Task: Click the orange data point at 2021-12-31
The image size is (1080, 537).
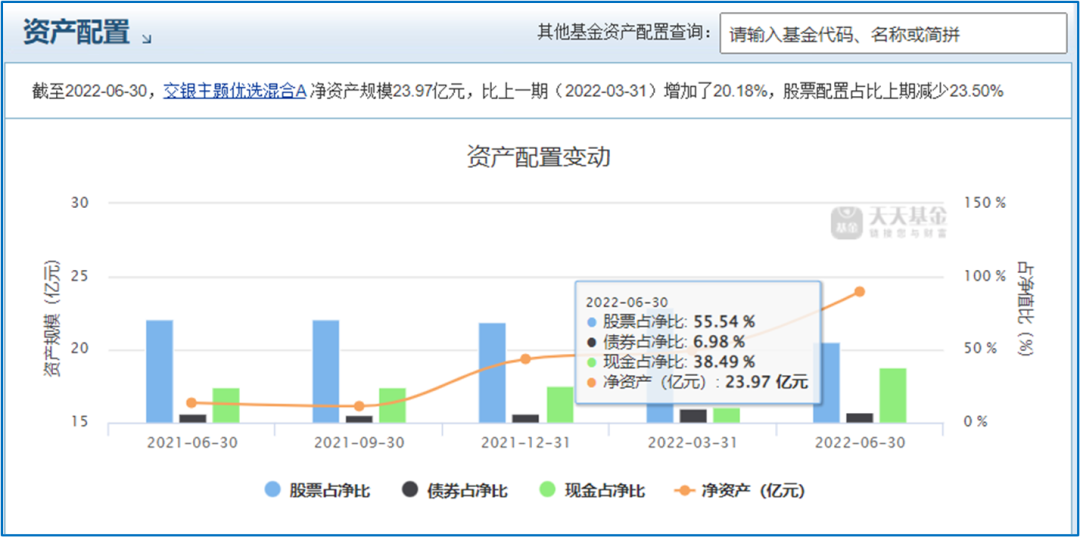Action: [x=526, y=359]
